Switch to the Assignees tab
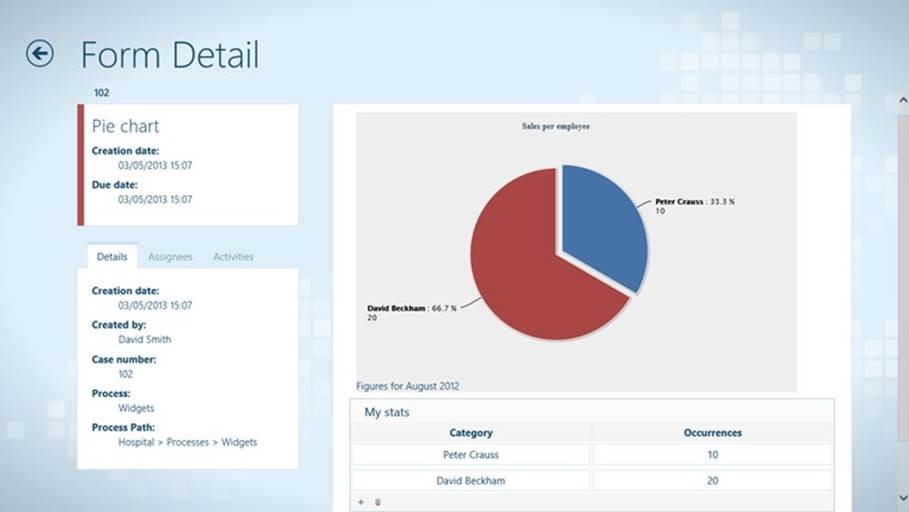This screenshot has width=909, height=512. pos(170,257)
